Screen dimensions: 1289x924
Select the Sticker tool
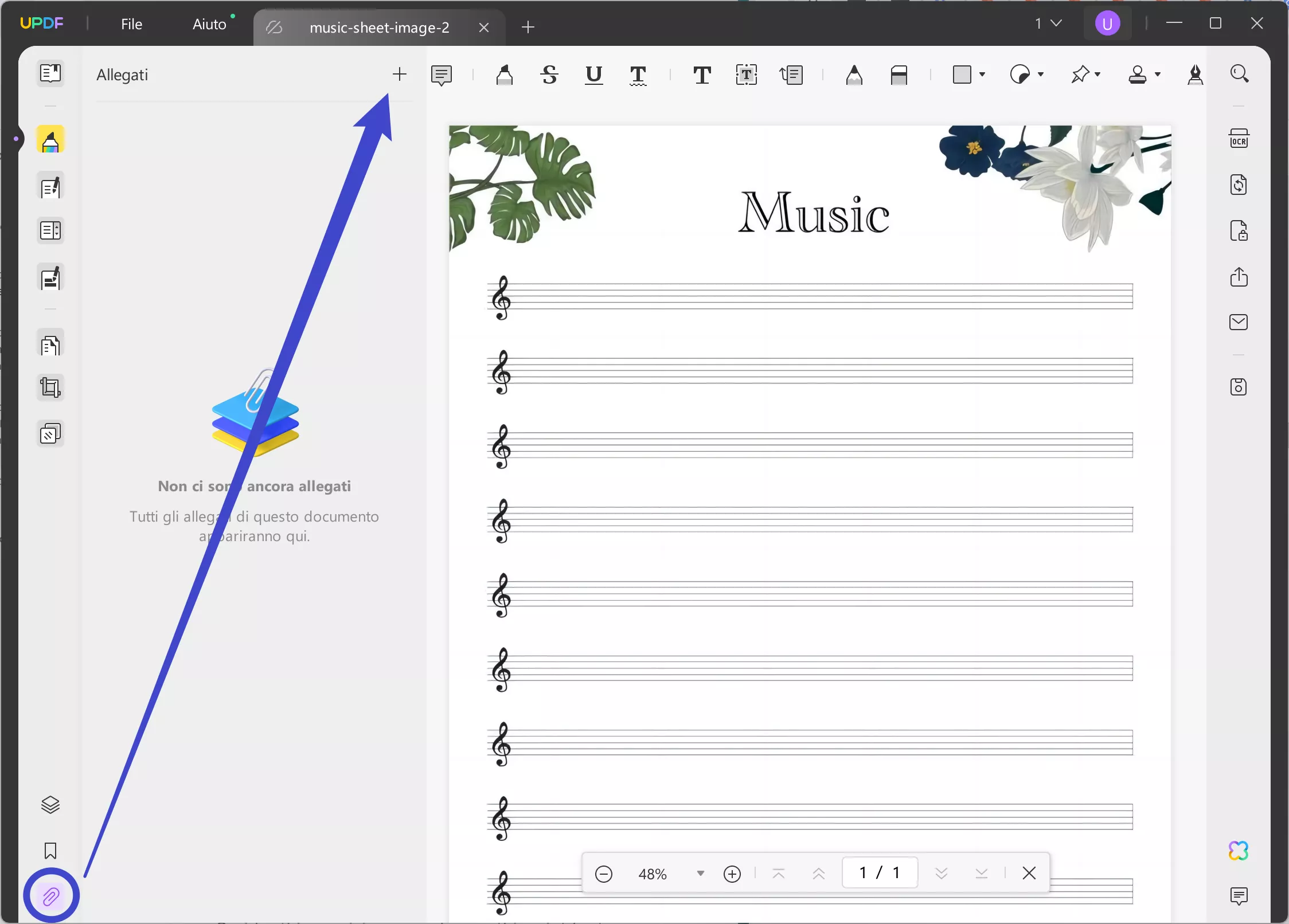1020,75
